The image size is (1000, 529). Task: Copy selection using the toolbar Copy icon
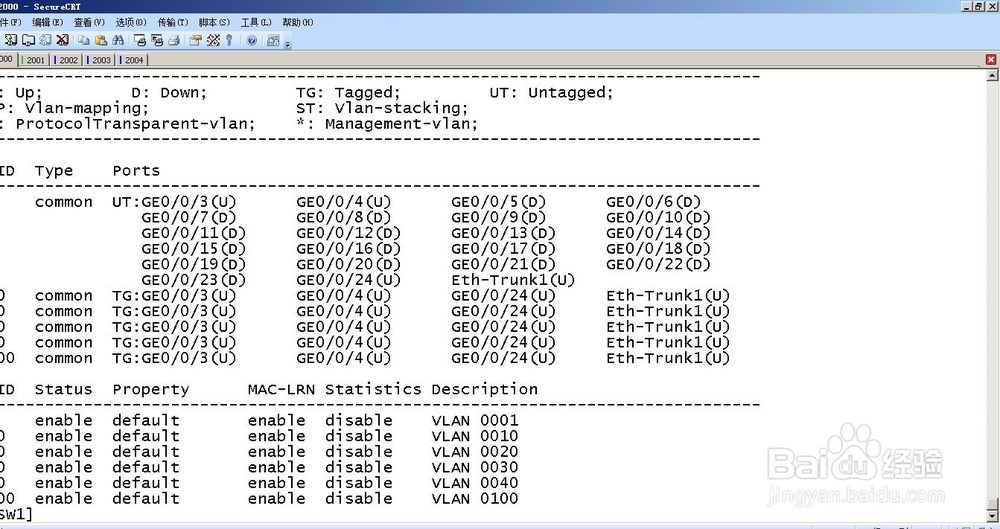click(84, 40)
